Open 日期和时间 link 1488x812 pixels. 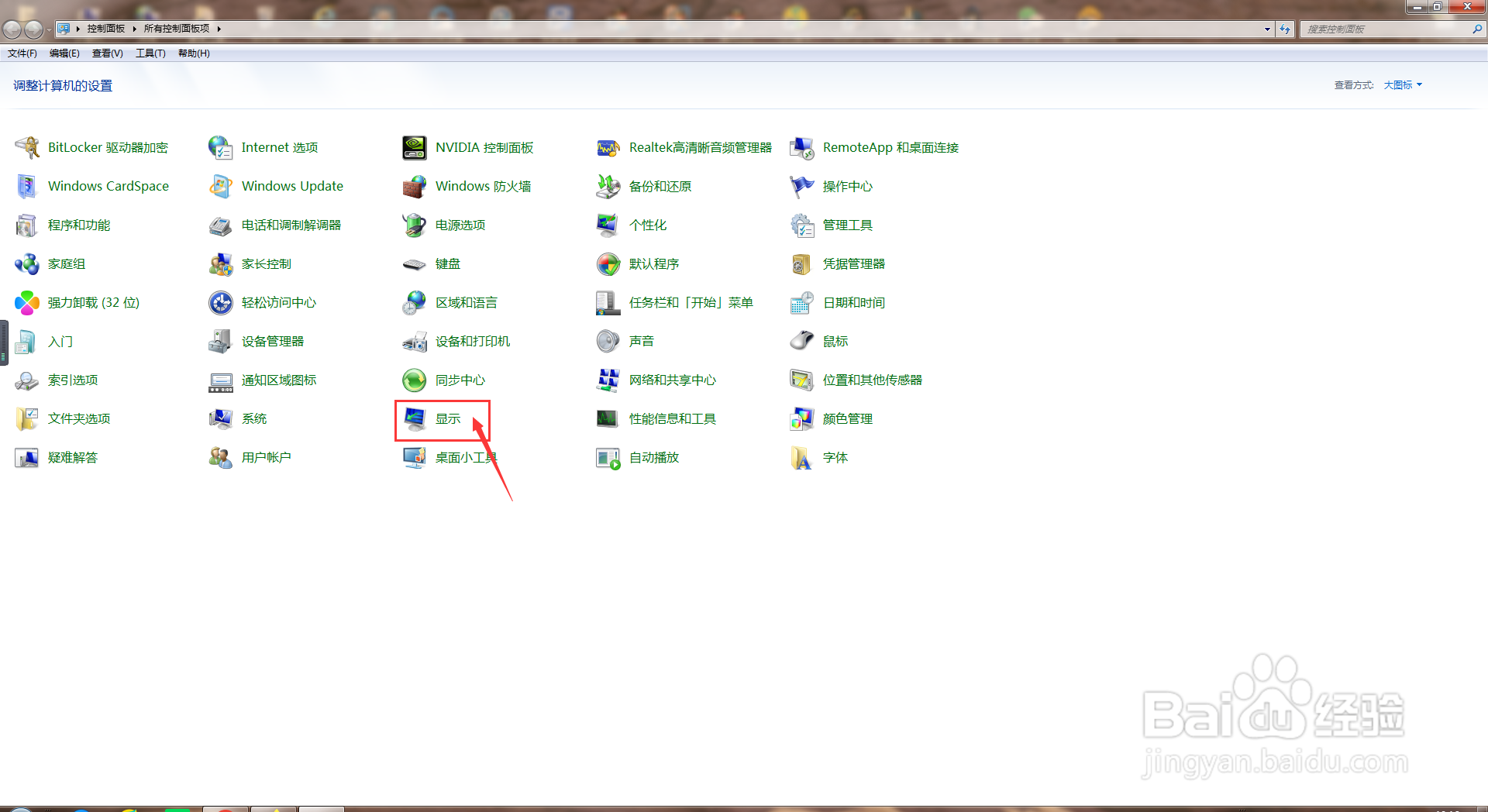[854, 302]
